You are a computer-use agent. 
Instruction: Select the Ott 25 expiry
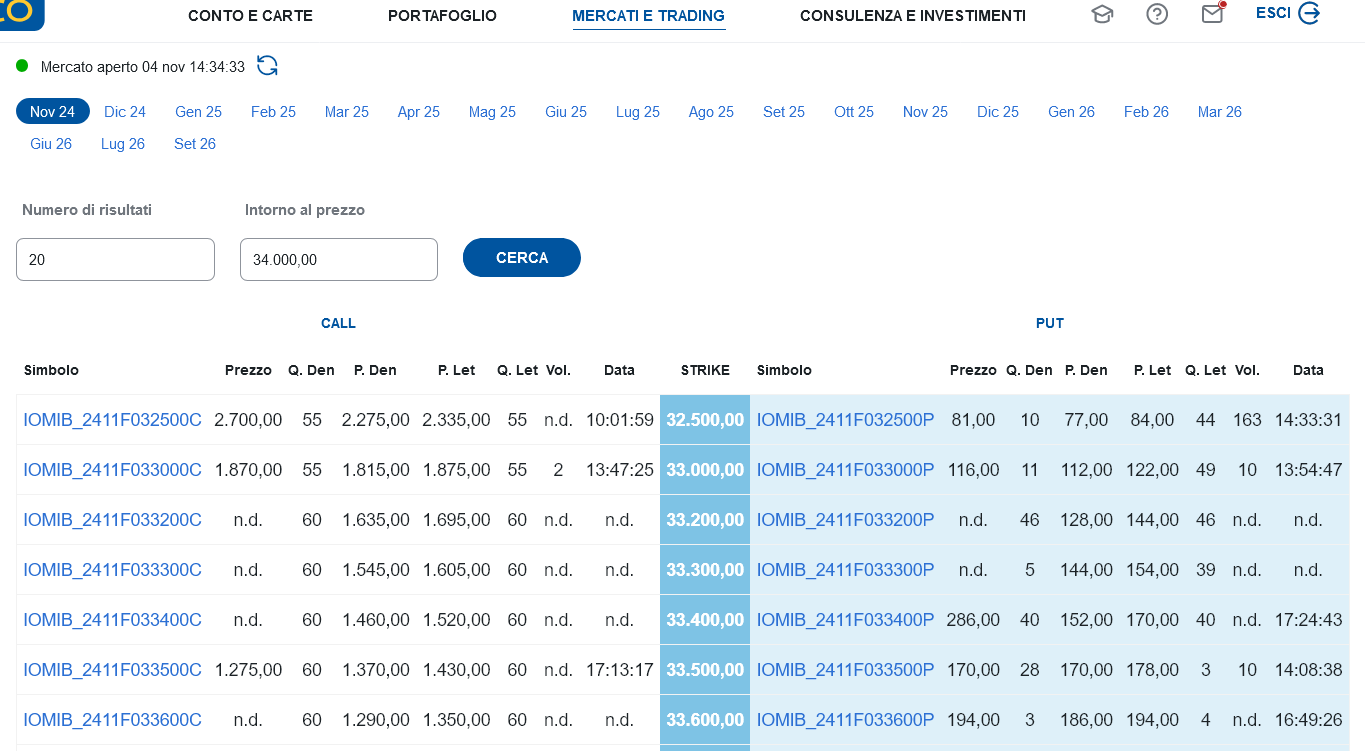854,112
